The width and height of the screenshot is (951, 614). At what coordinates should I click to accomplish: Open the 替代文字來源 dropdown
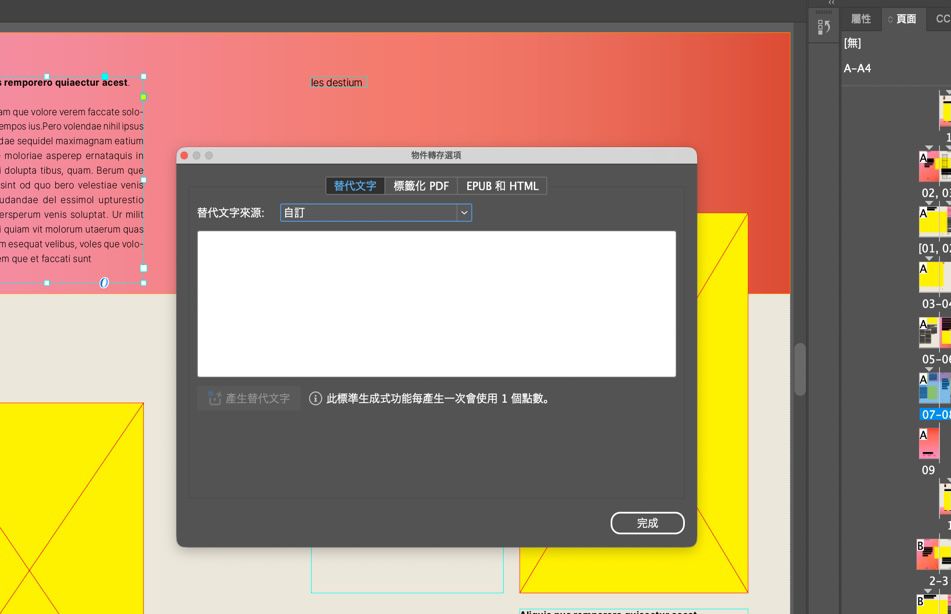(375, 213)
